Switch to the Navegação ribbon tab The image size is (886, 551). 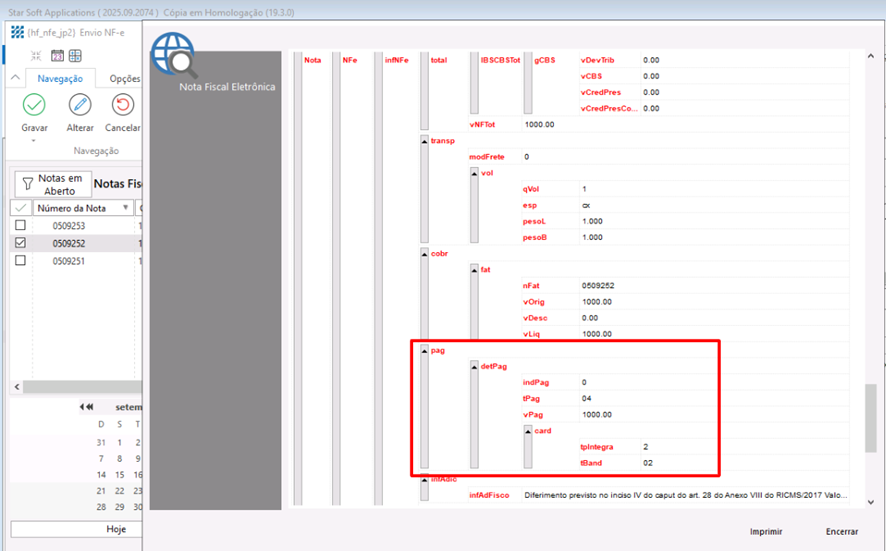point(60,78)
